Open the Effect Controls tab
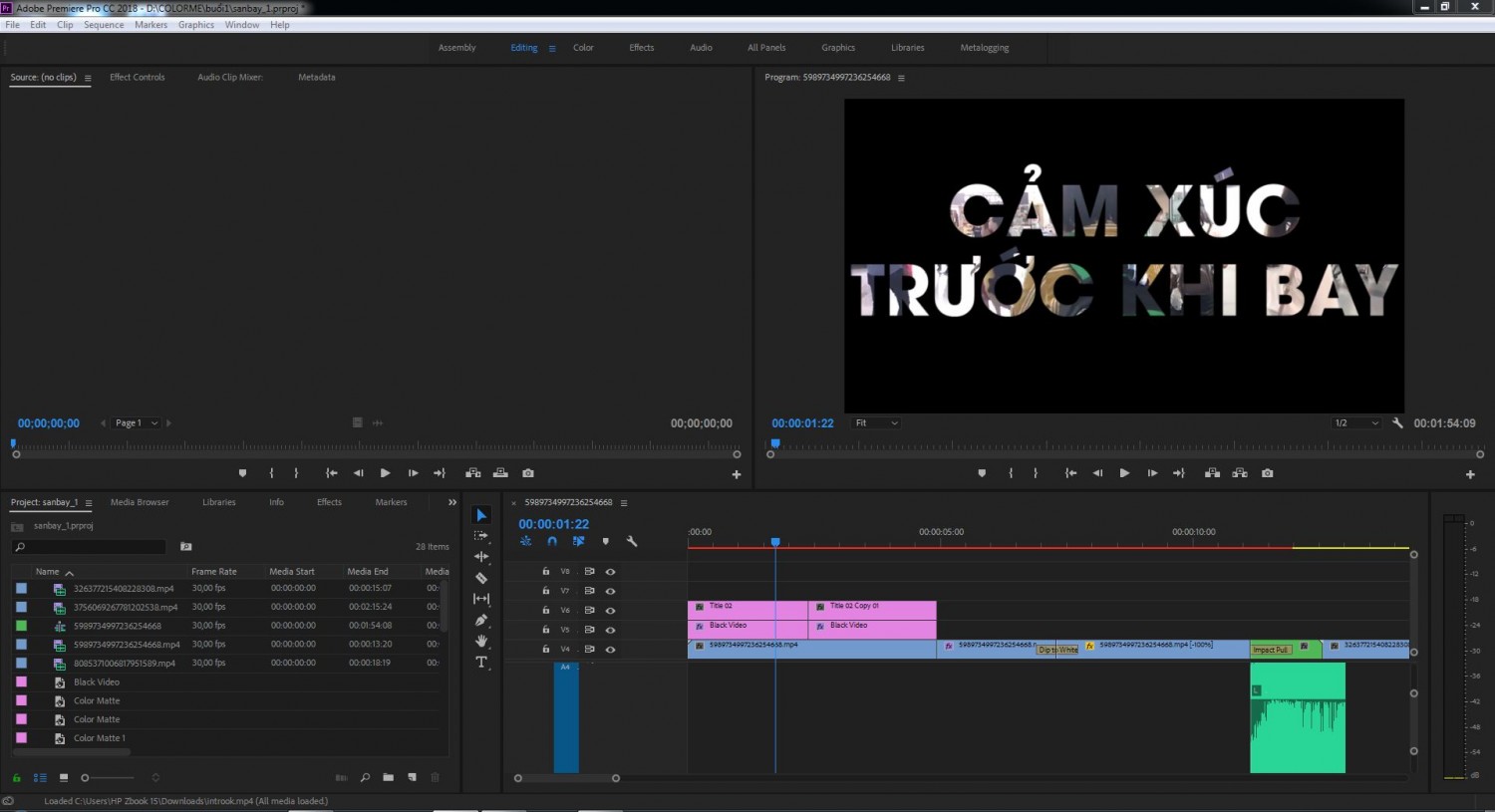The height and width of the screenshot is (812, 1495). pyautogui.click(x=138, y=77)
